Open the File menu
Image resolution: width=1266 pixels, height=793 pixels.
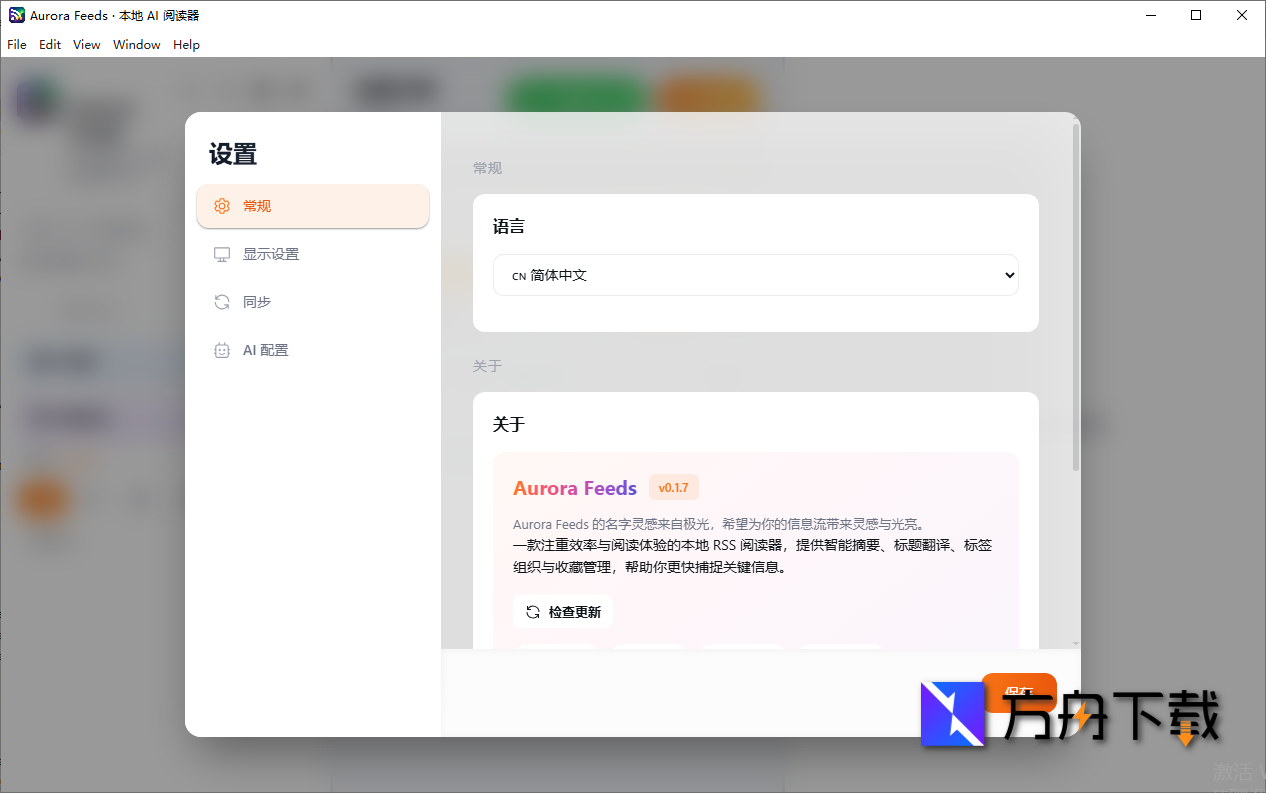[x=16, y=44]
